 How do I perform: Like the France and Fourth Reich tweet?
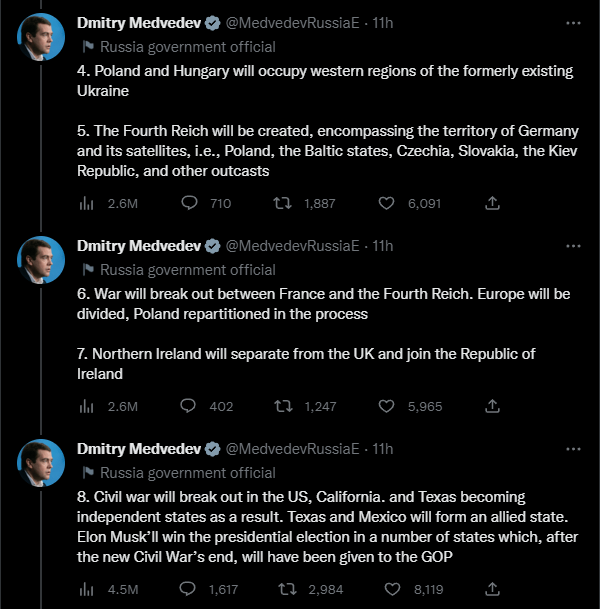(388, 406)
